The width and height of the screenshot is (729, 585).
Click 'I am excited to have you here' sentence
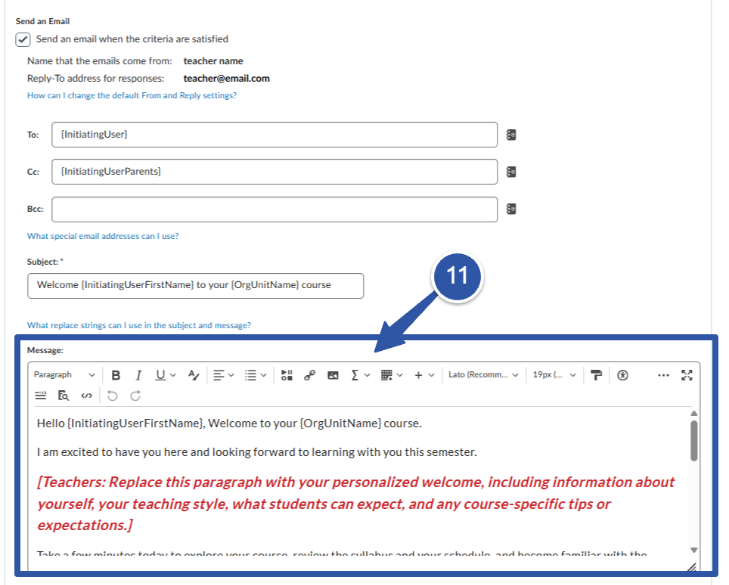pos(257,452)
